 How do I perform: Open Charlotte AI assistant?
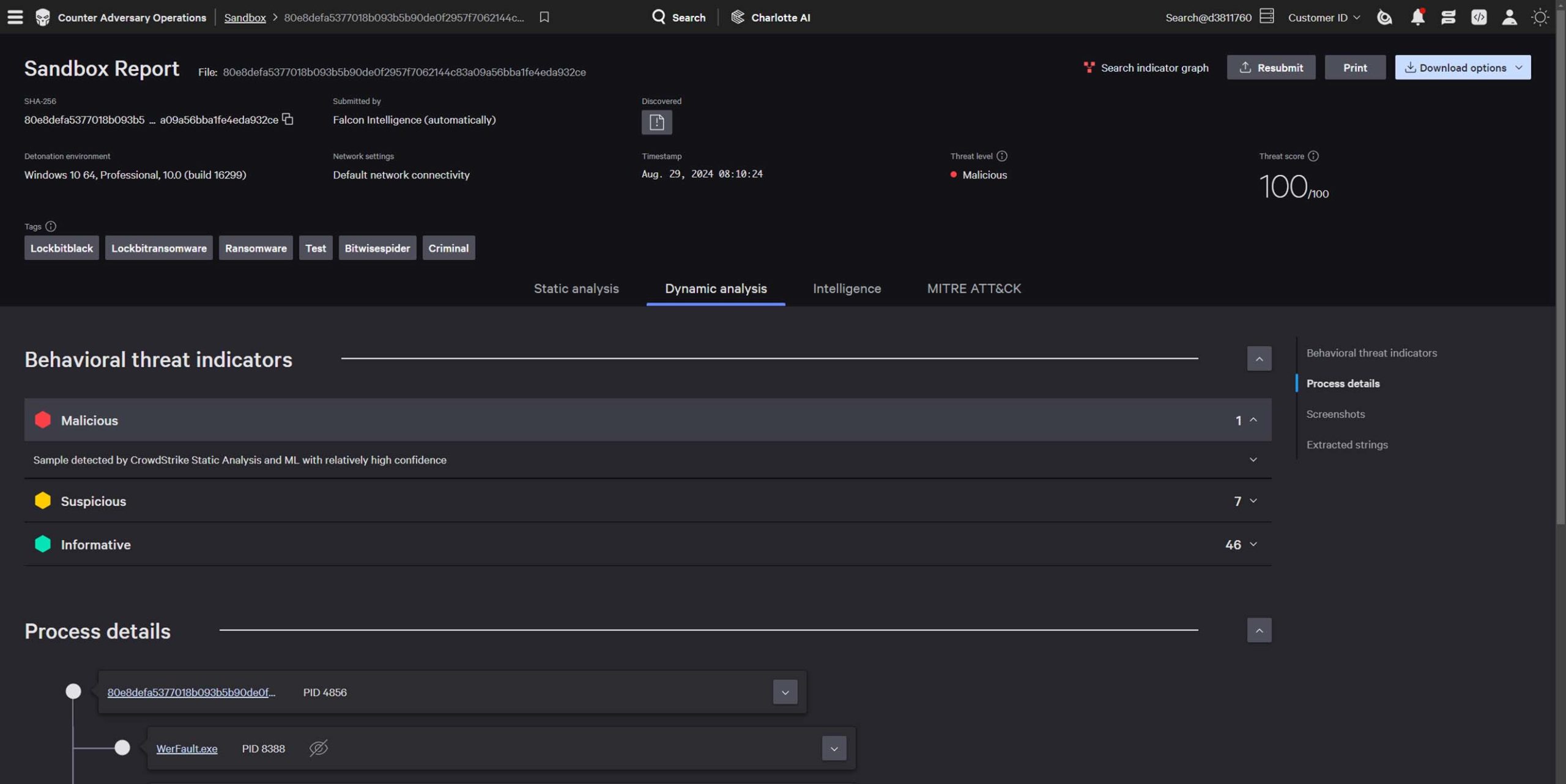point(770,17)
